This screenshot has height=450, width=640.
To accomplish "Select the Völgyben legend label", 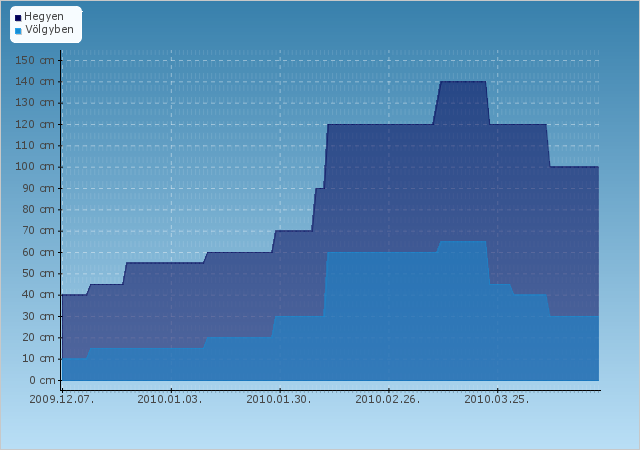I will pos(49,29).
